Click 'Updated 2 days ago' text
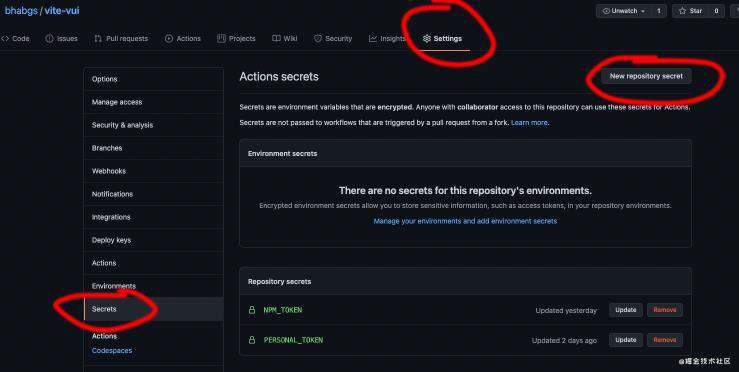739x372 pixels. (x=564, y=340)
